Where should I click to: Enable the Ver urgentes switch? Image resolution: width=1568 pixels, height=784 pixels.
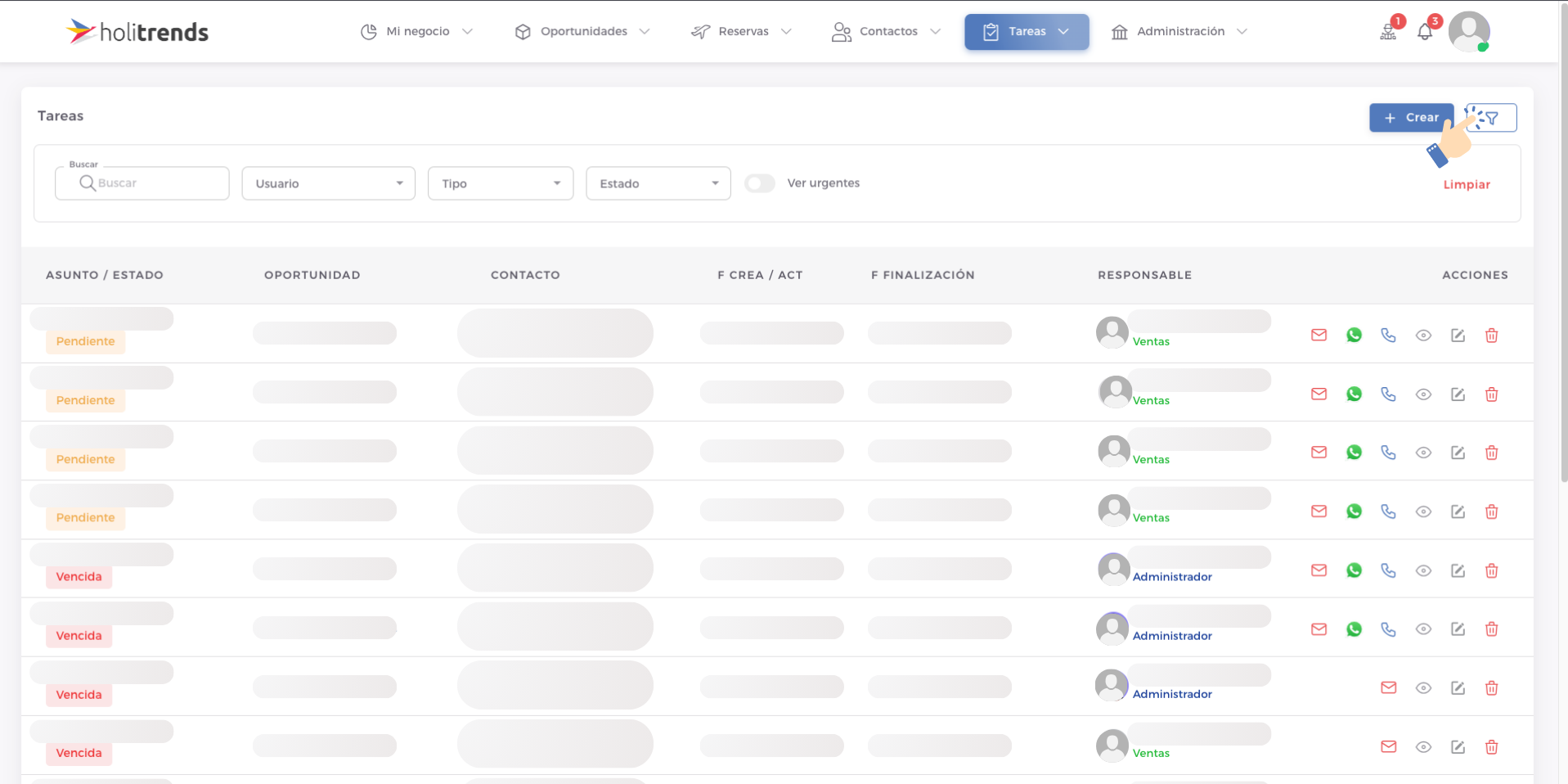pos(760,183)
